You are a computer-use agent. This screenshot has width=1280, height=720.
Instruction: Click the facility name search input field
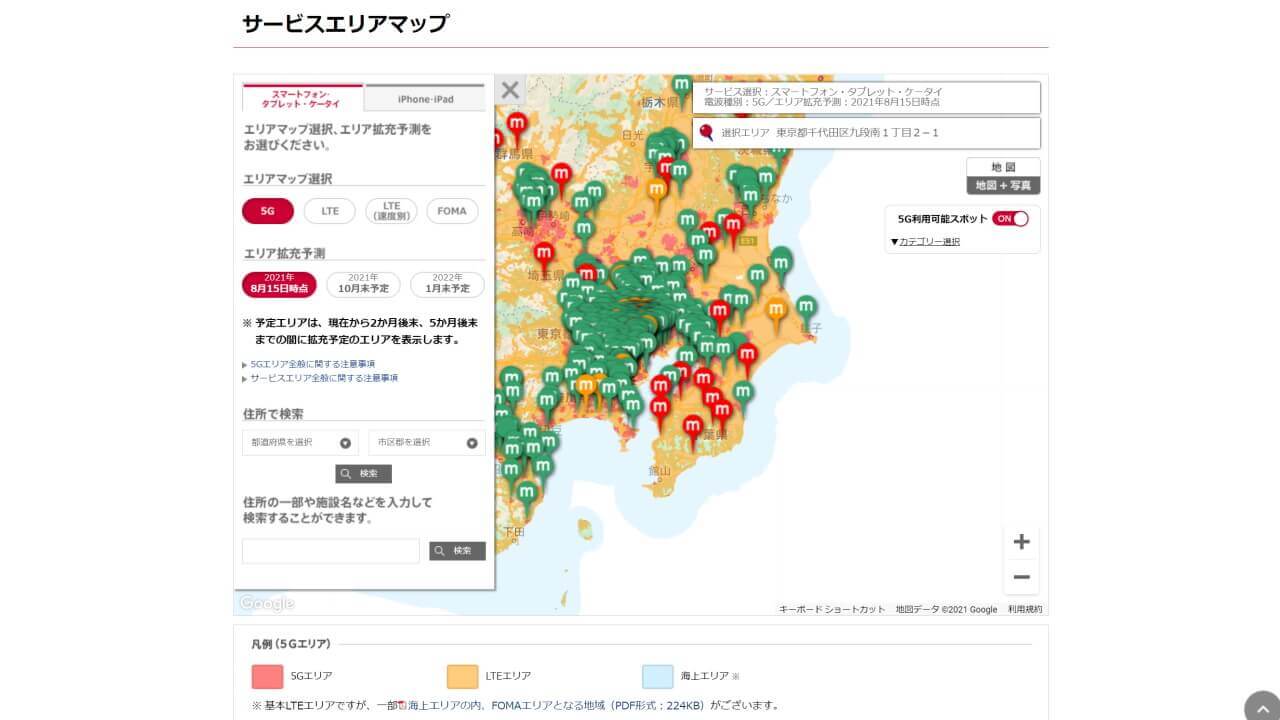pyautogui.click(x=330, y=550)
